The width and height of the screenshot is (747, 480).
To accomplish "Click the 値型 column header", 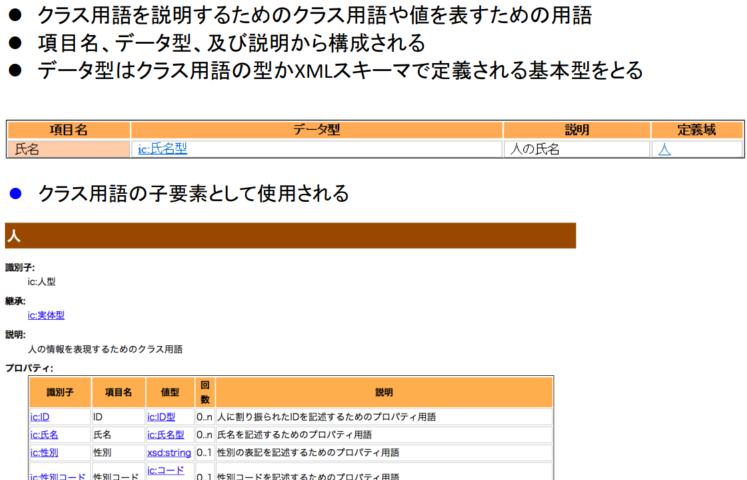I will click(168, 392).
